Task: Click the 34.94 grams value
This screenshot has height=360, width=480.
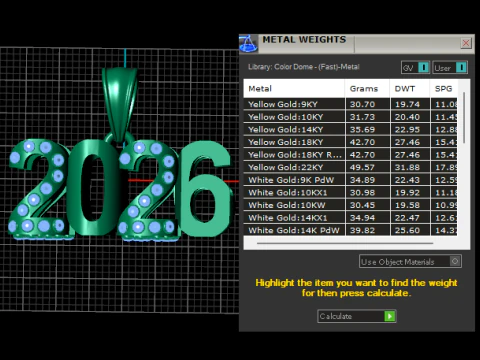Action: [362, 218]
